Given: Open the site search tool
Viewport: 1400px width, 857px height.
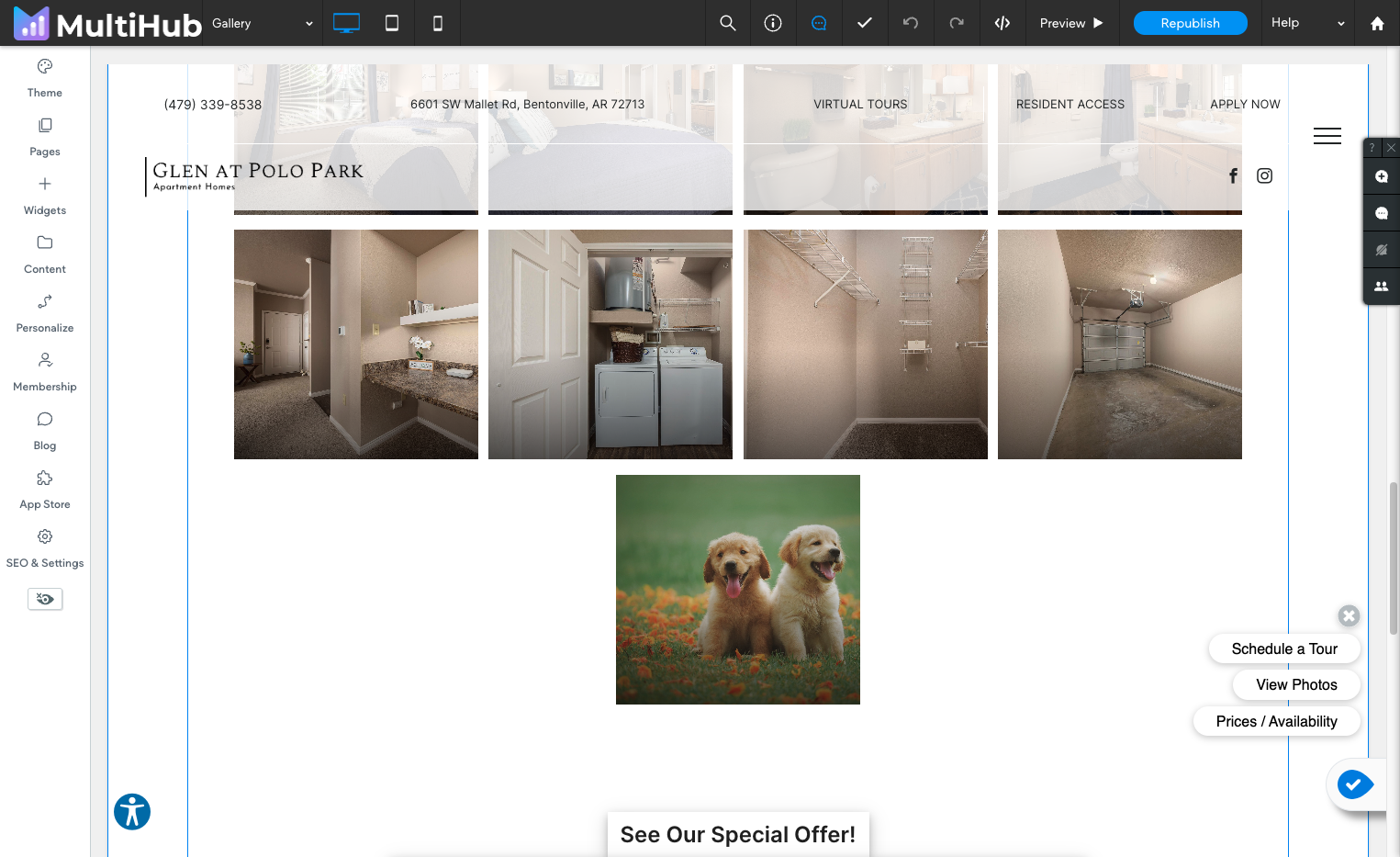Looking at the screenshot, I should point(728,23).
